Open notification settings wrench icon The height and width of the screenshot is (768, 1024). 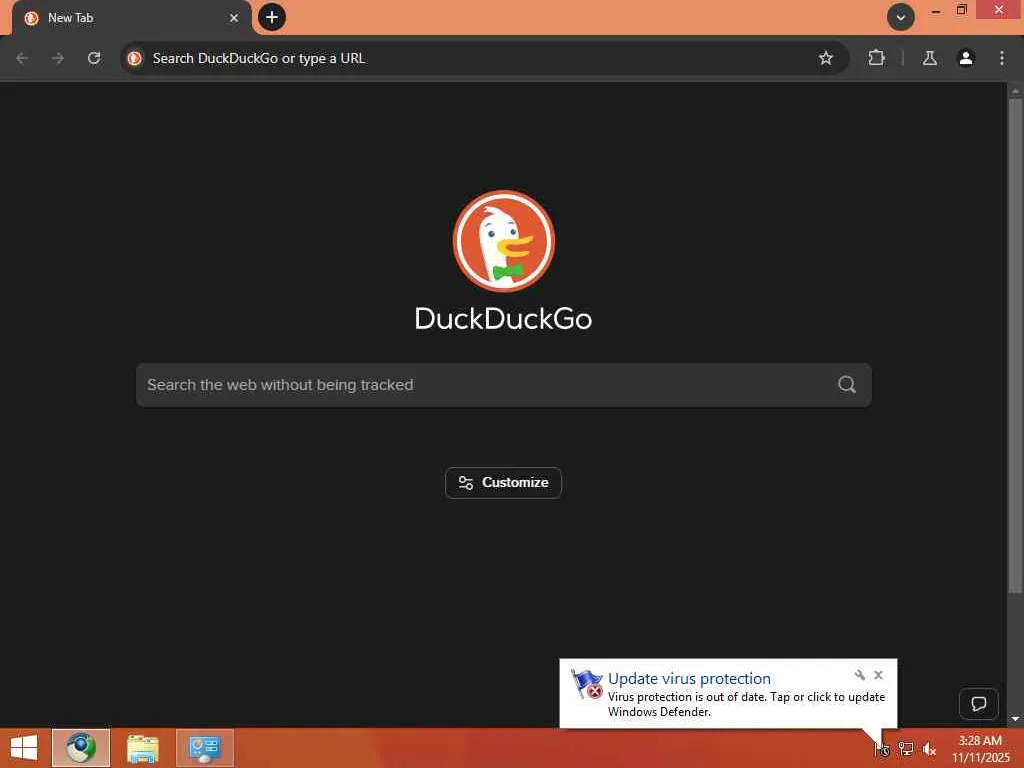[x=859, y=675]
